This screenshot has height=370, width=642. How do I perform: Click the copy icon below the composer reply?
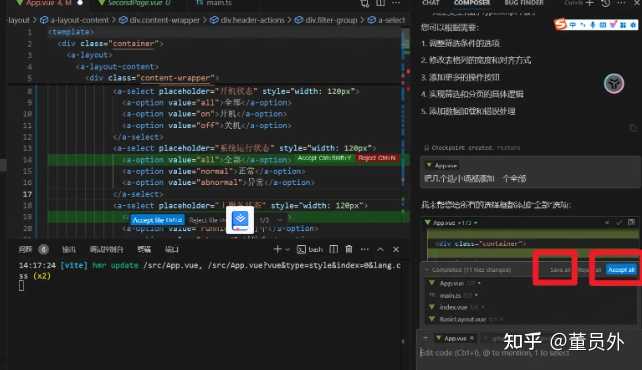click(x=633, y=128)
